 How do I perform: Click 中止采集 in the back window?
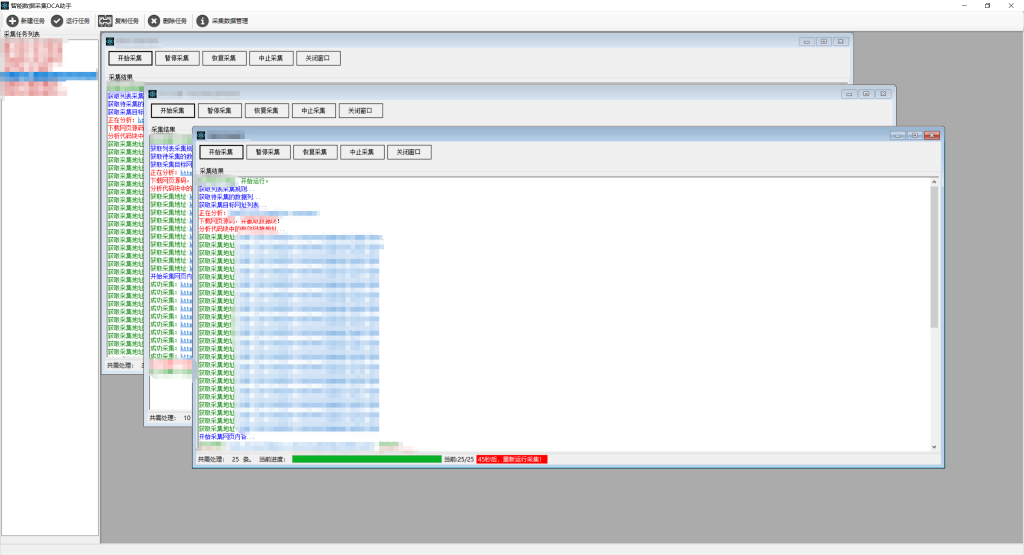point(270,58)
